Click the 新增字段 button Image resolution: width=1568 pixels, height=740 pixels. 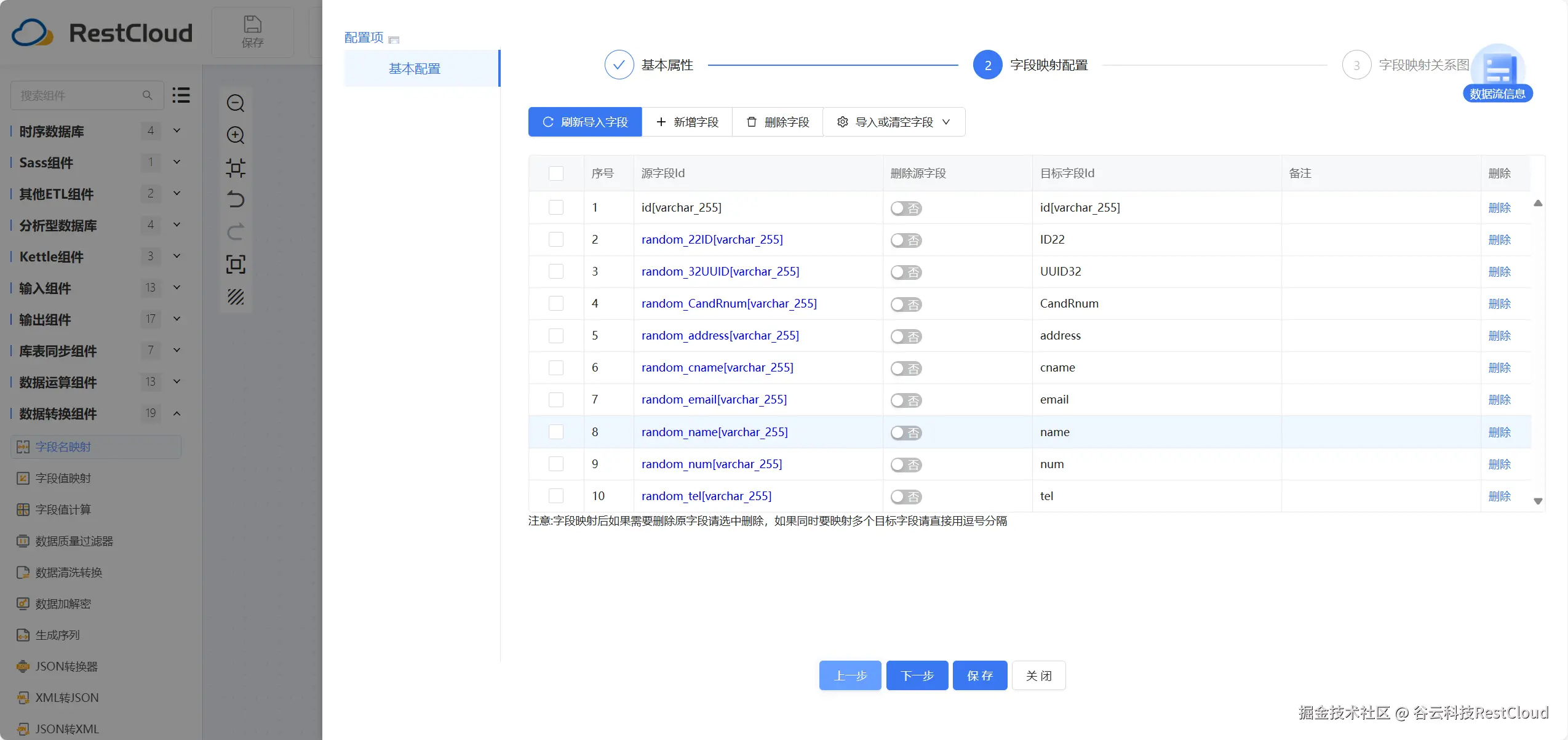point(687,122)
